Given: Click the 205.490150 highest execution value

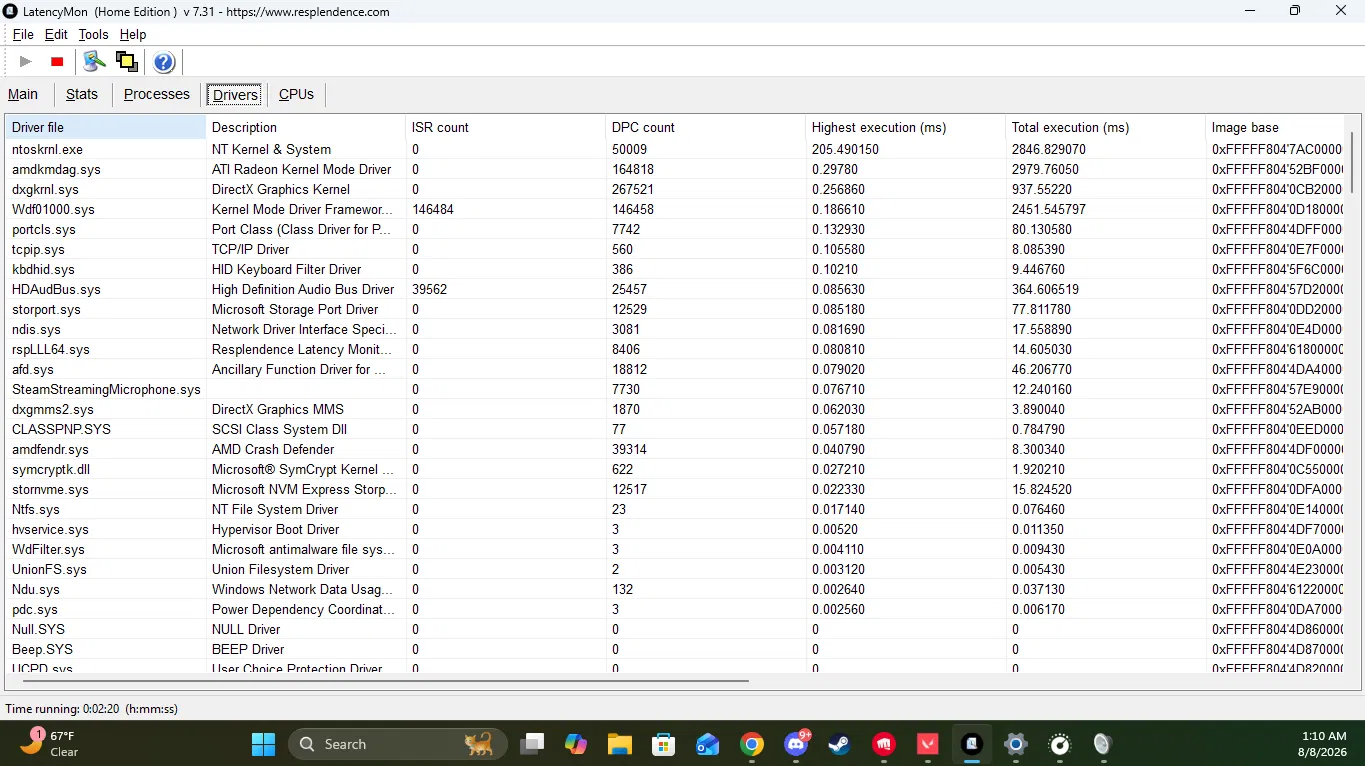Looking at the screenshot, I should [x=845, y=149].
